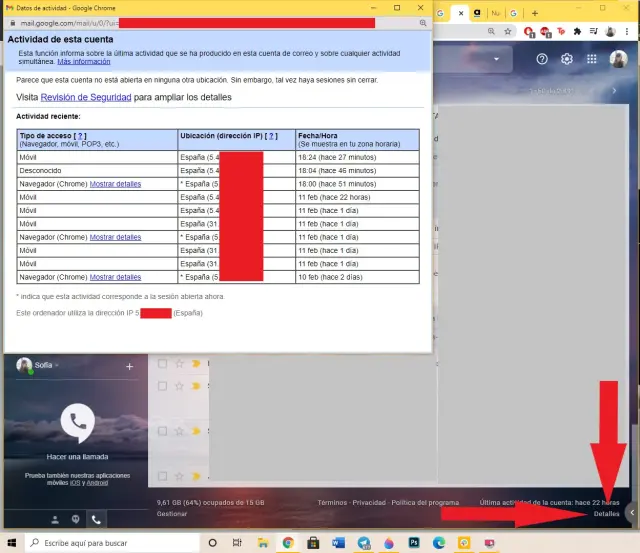Show details for 18:00 Chrome session
This screenshot has height=553, width=640.
(115, 184)
